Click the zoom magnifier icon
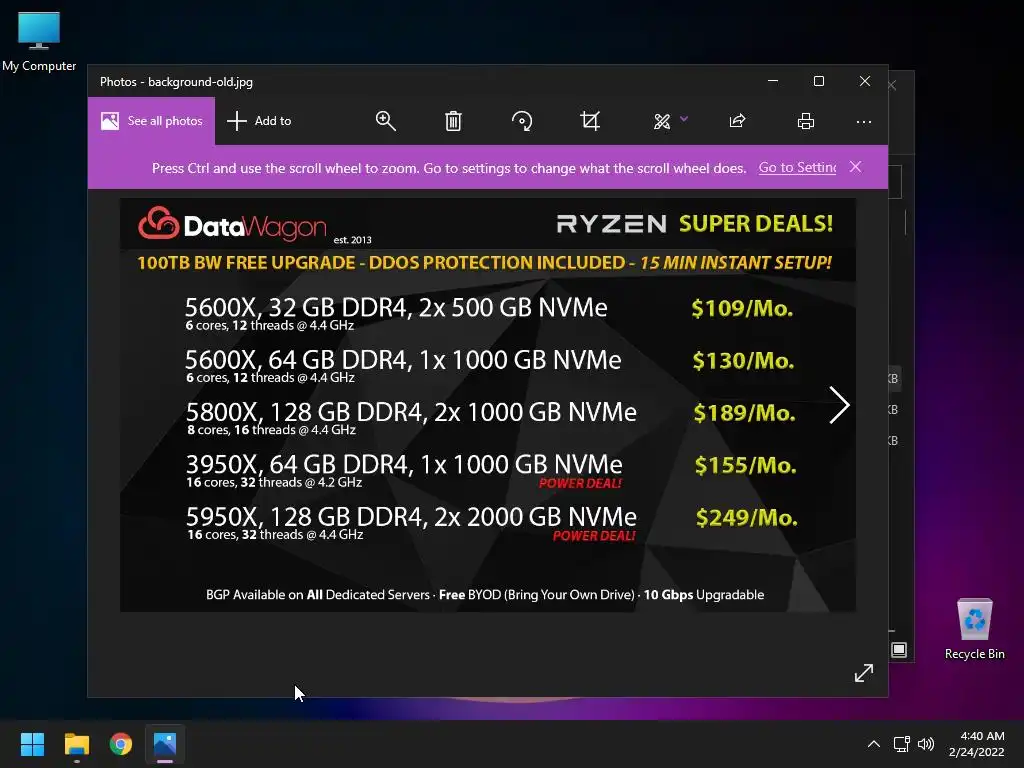This screenshot has height=768, width=1024. pos(385,121)
